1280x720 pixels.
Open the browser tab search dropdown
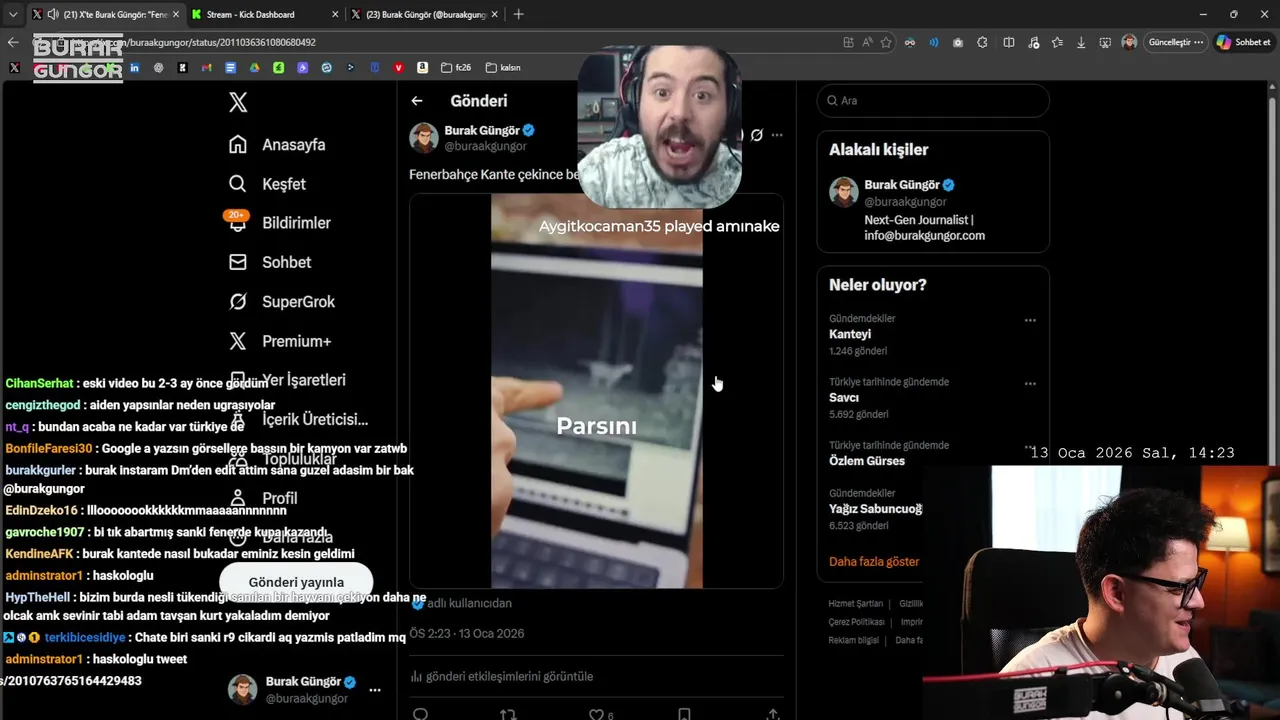point(13,14)
